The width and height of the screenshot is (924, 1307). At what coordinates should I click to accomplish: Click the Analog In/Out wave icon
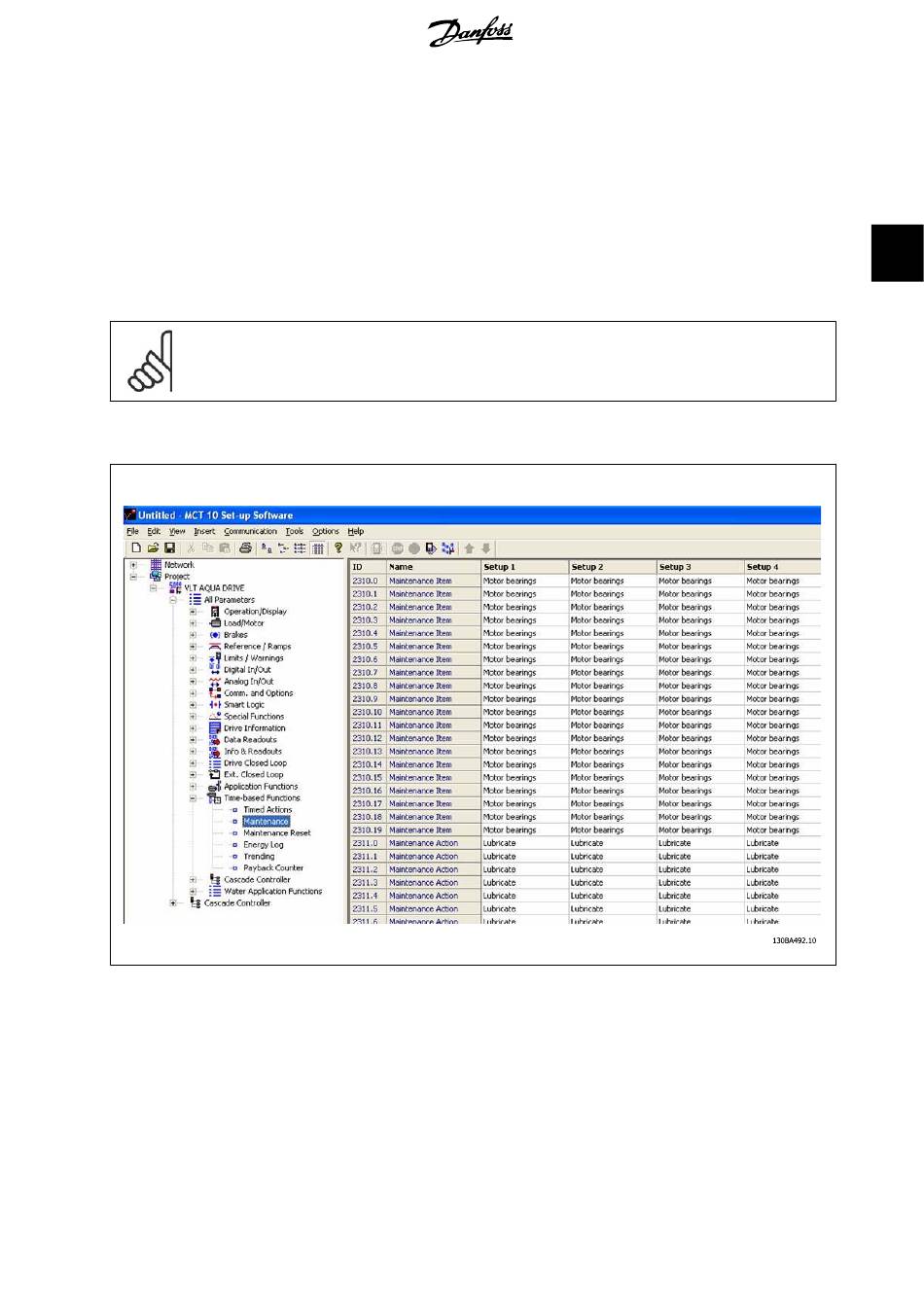(x=215, y=682)
